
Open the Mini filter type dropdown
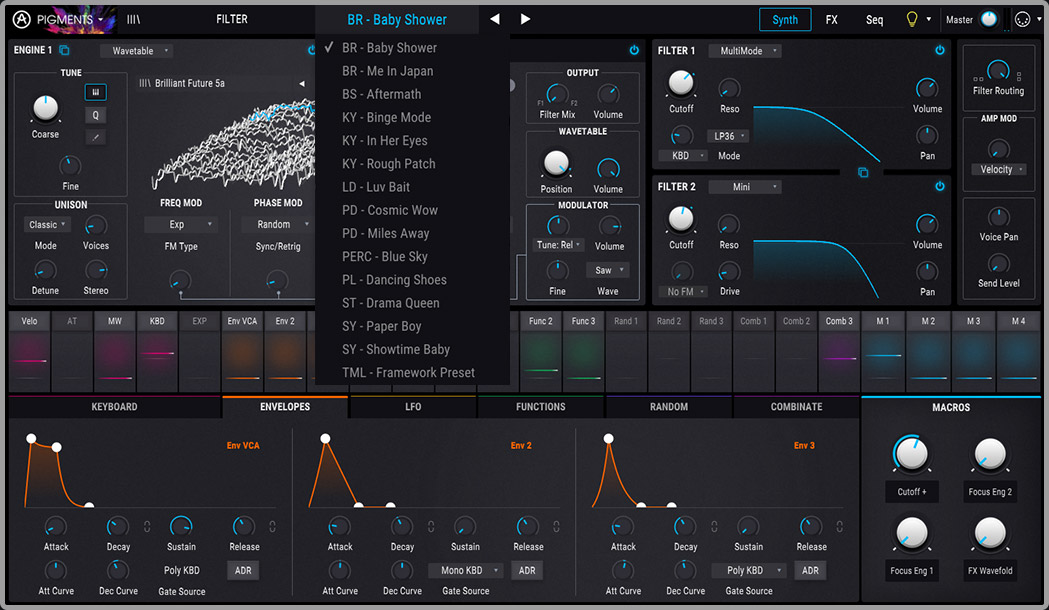click(745, 187)
